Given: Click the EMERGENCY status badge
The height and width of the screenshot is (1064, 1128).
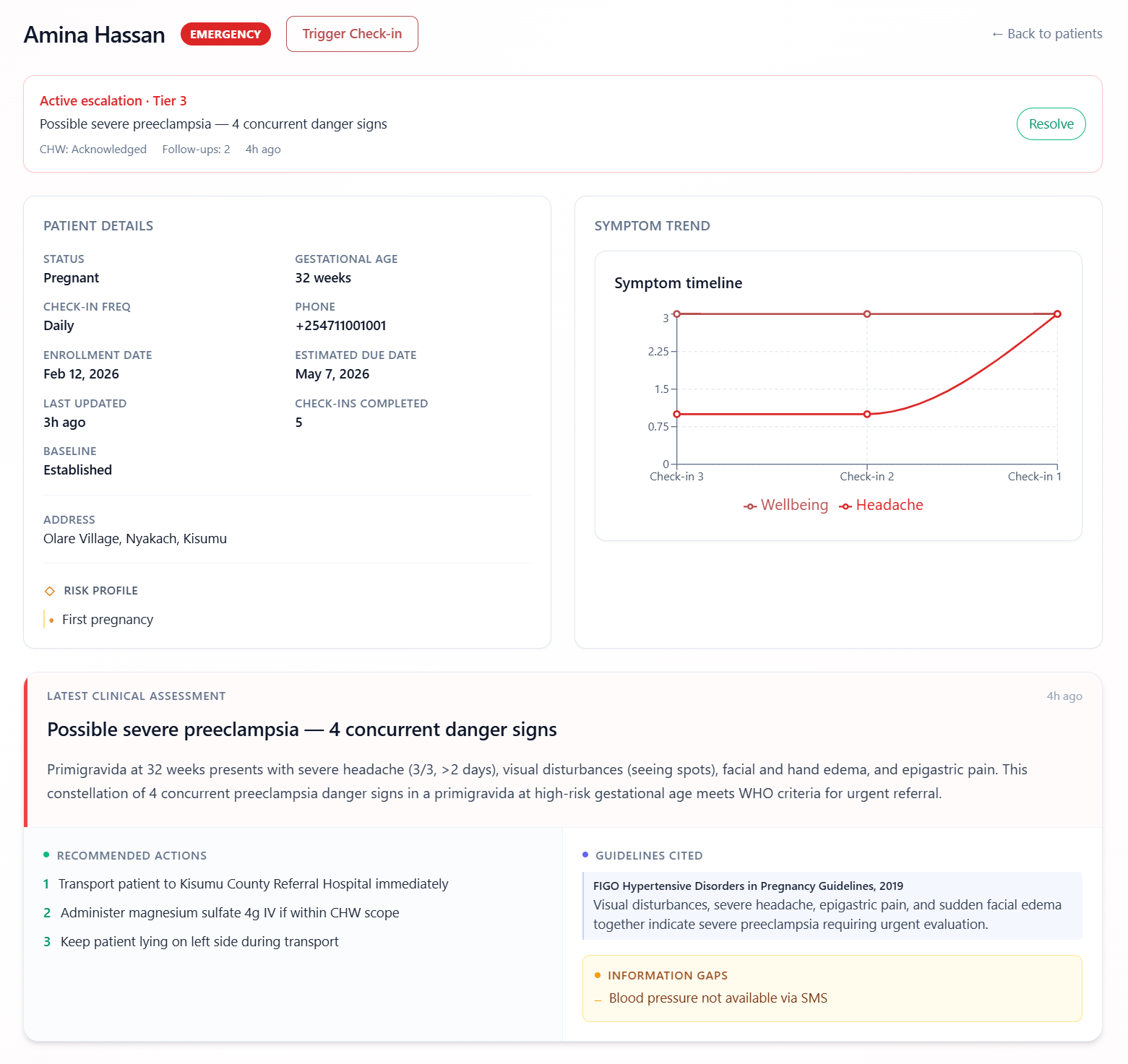Looking at the screenshot, I should (x=225, y=34).
